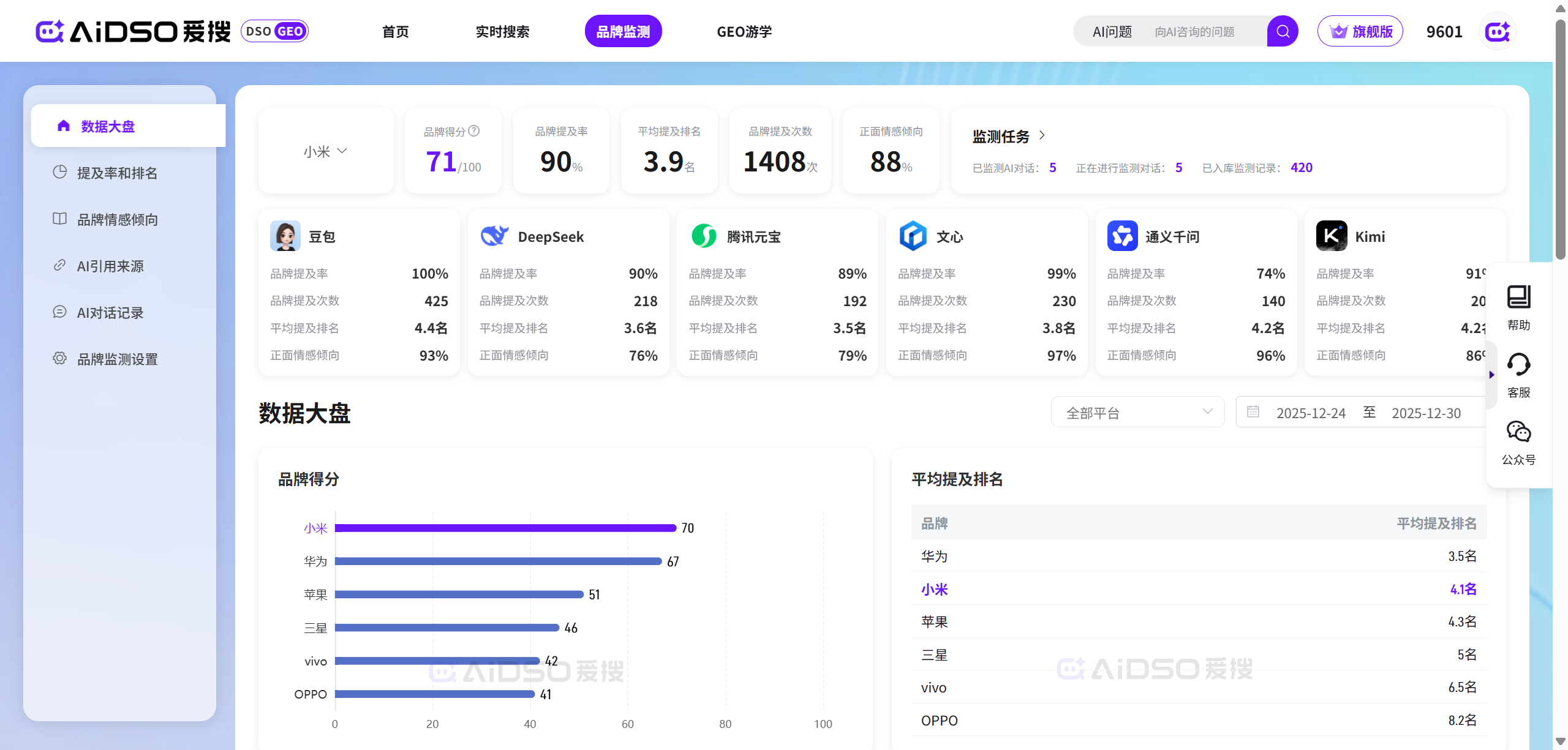The image size is (1568, 750).
Task: Click the 豆包 avatar icon
Action: (285, 236)
